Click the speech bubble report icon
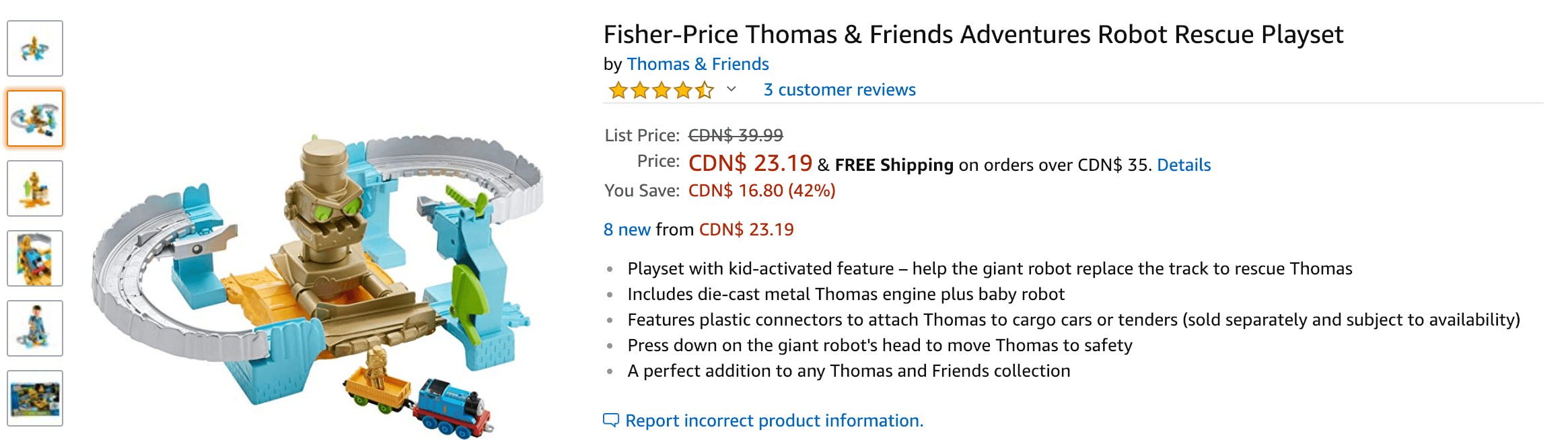Viewport: 1568px width, 440px height. (611, 420)
